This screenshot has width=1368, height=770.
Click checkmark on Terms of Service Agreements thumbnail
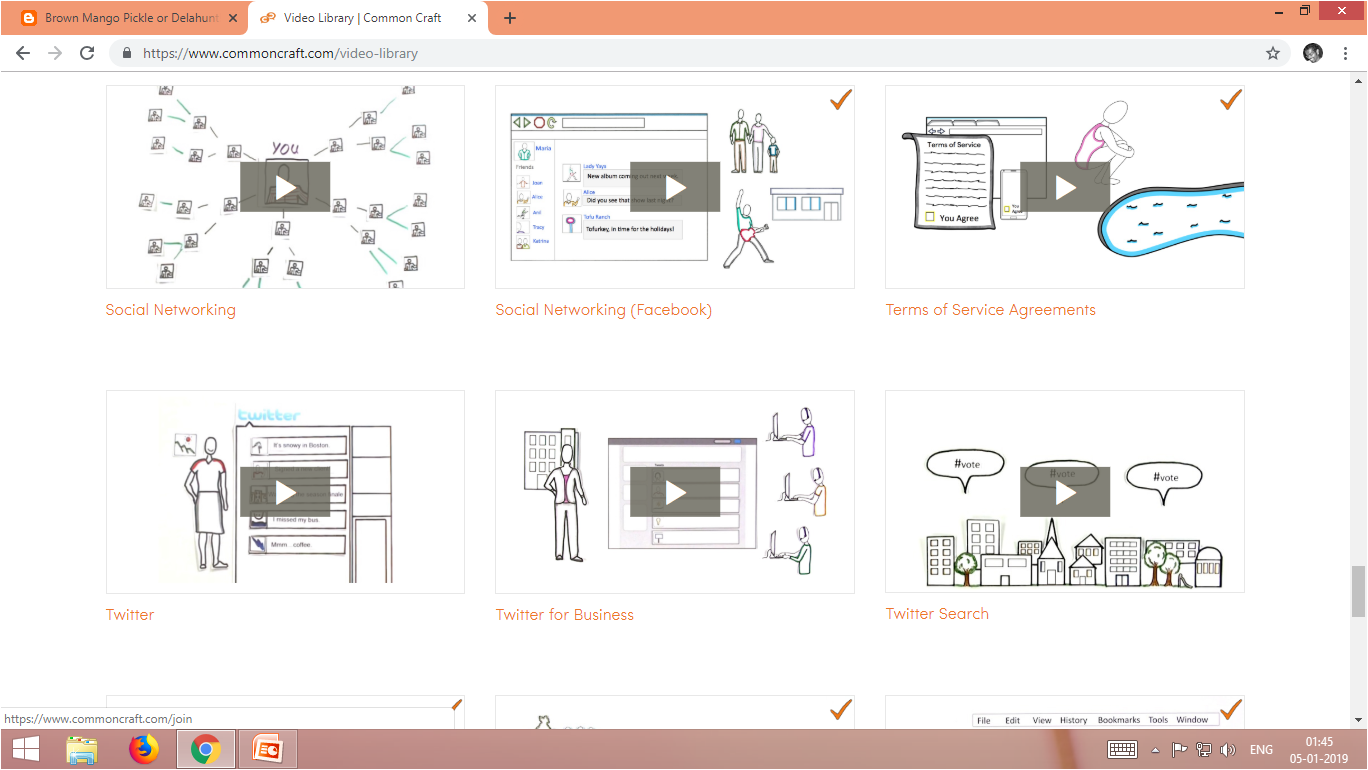1231,99
